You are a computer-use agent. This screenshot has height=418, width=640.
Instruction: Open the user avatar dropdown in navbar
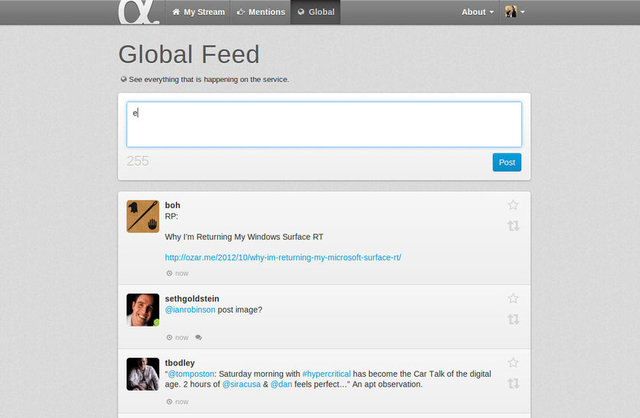pyautogui.click(x=514, y=12)
